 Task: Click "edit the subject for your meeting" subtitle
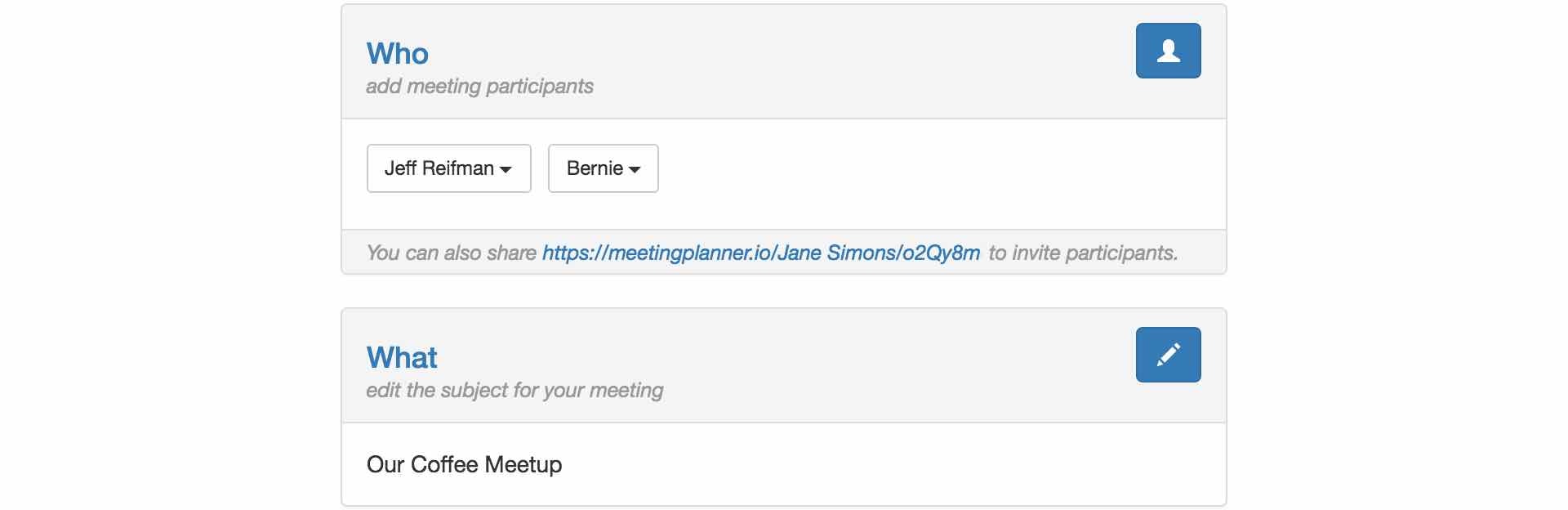tap(514, 390)
